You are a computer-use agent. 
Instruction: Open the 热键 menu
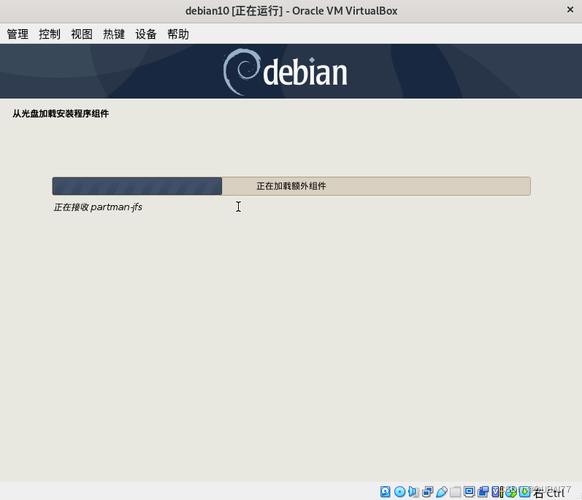tap(114, 34)
